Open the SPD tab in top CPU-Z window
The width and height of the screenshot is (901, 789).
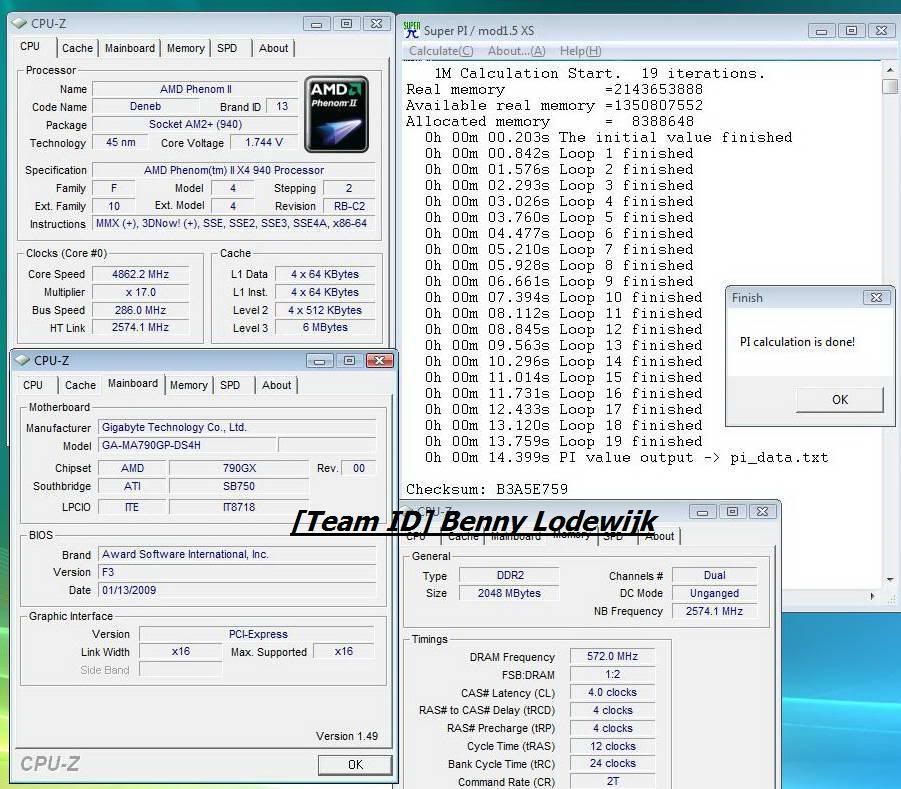[227, 48]
